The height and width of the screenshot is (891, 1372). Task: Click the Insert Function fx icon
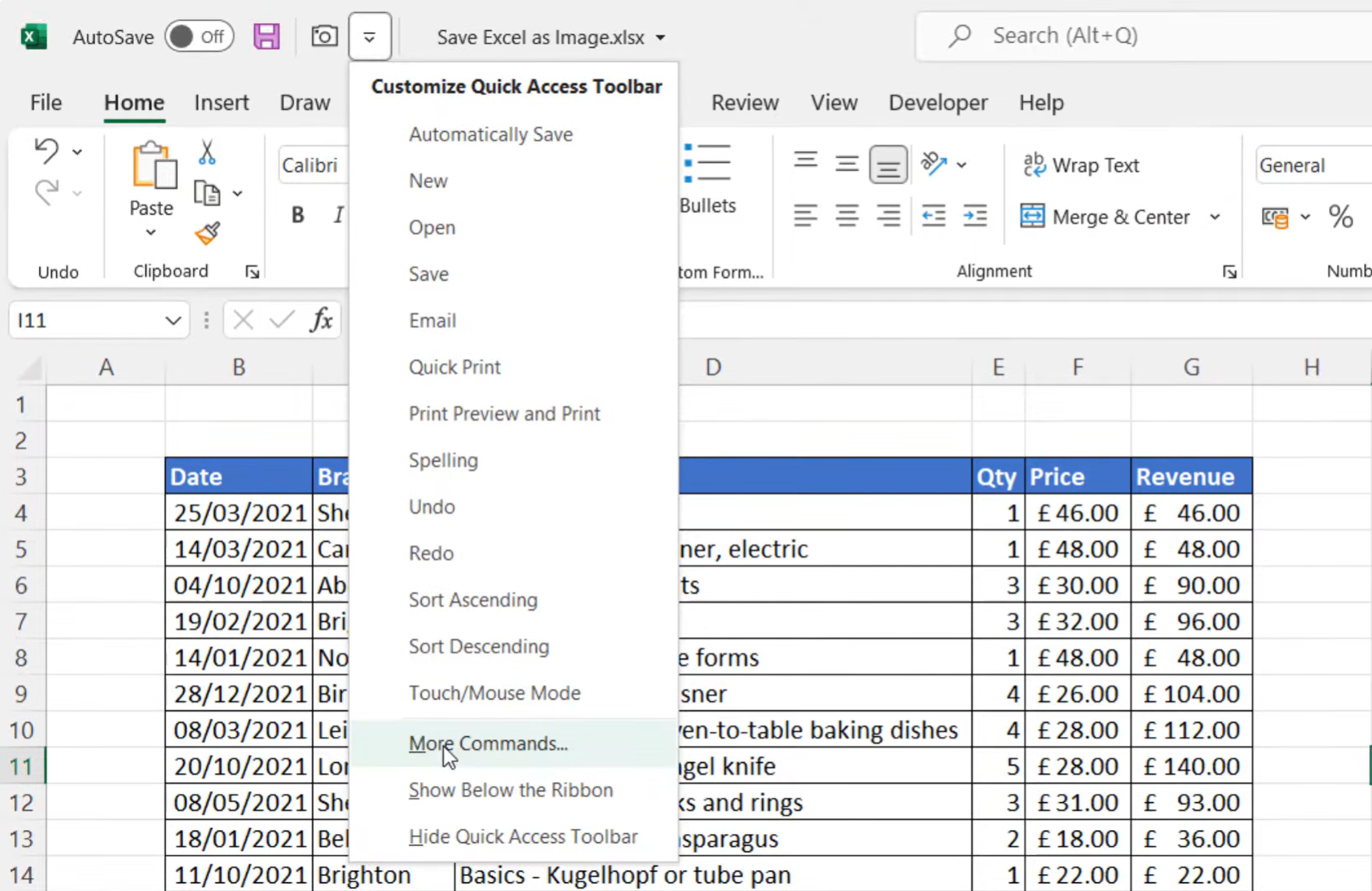[322, 320]
